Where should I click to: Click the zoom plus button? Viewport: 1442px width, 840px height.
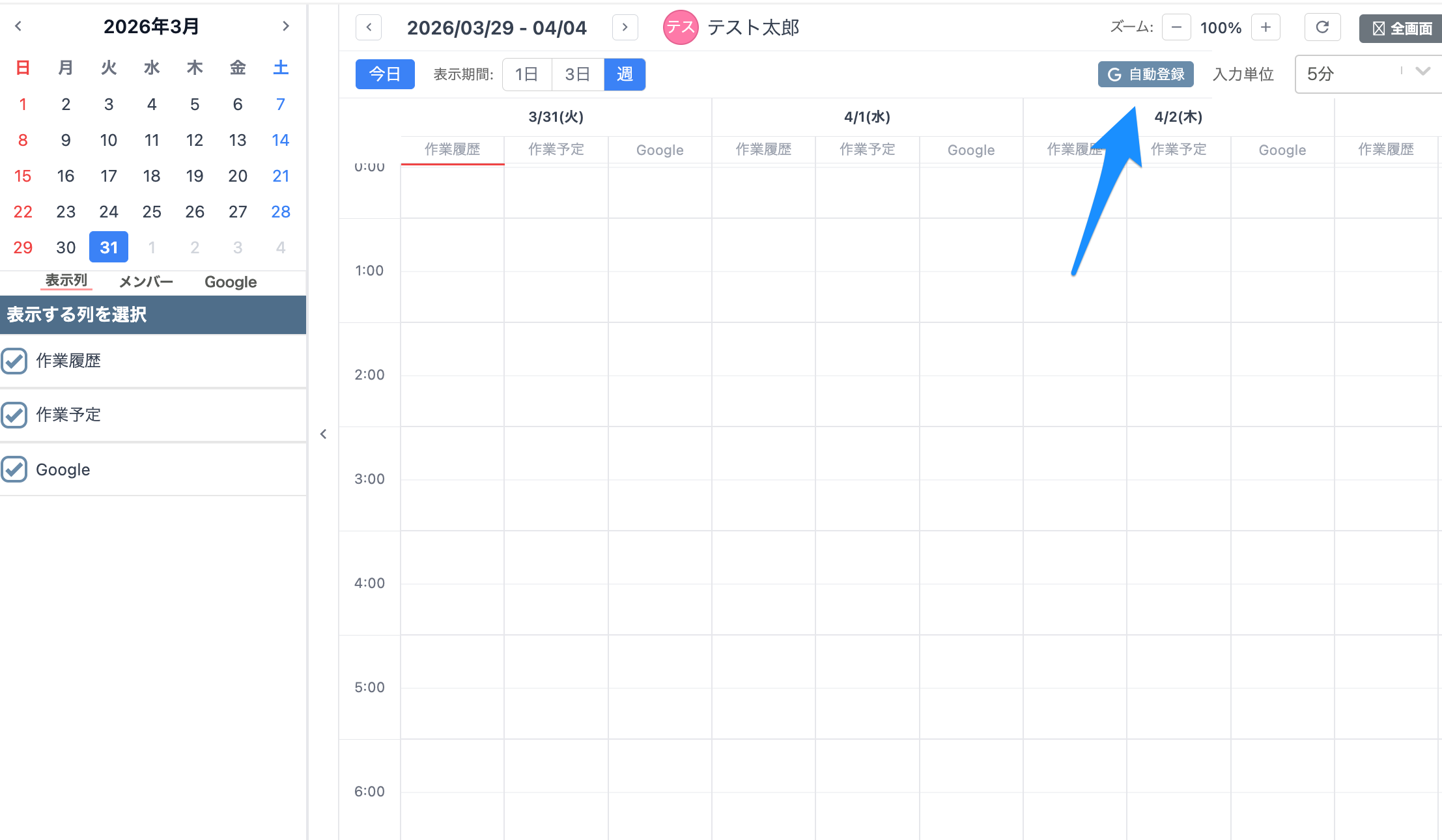point(1265,27)
